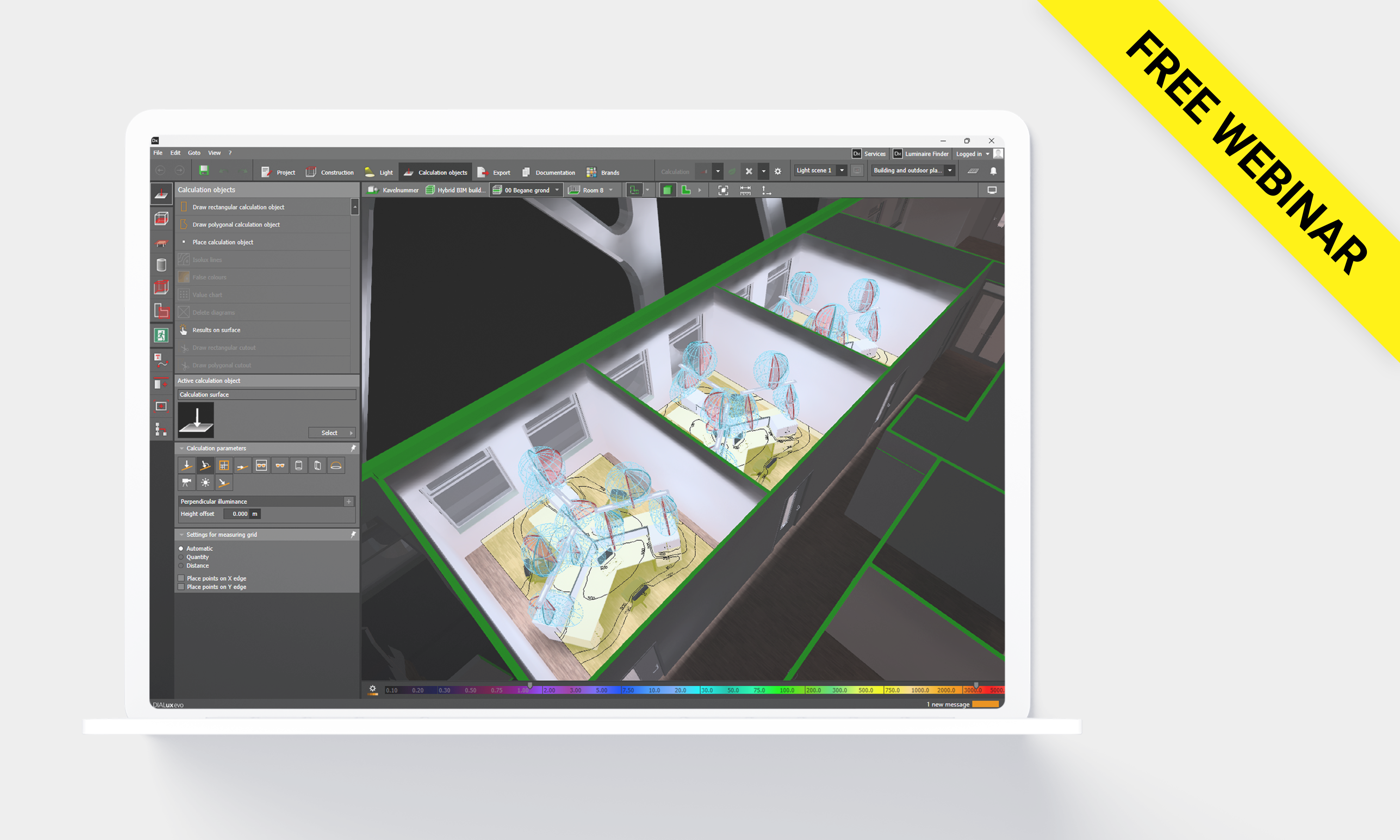The width and height of the screenshot is (1400, 840).
Task: Open the Light scene 1 dropdown
Action: [841, 170]
